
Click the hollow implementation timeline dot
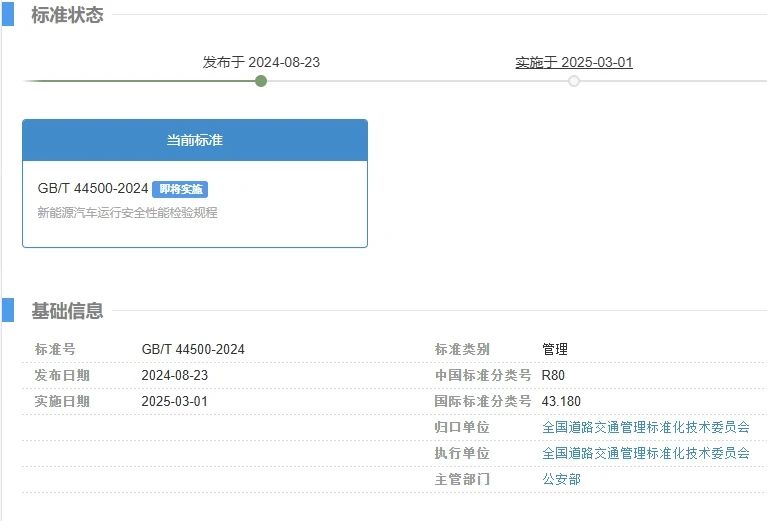tap(574, 81)
